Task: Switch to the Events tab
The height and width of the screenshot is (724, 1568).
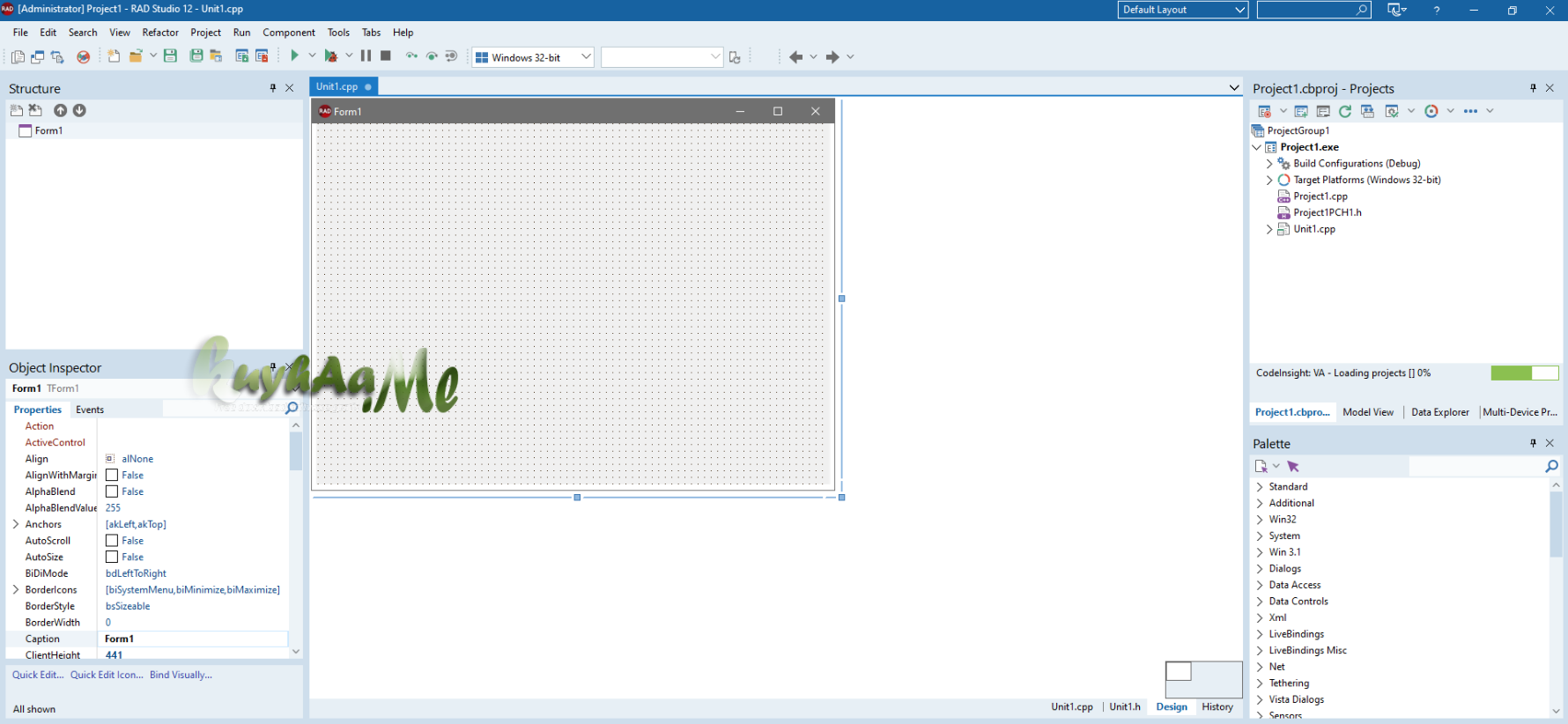Action: (x=90, y=410)
